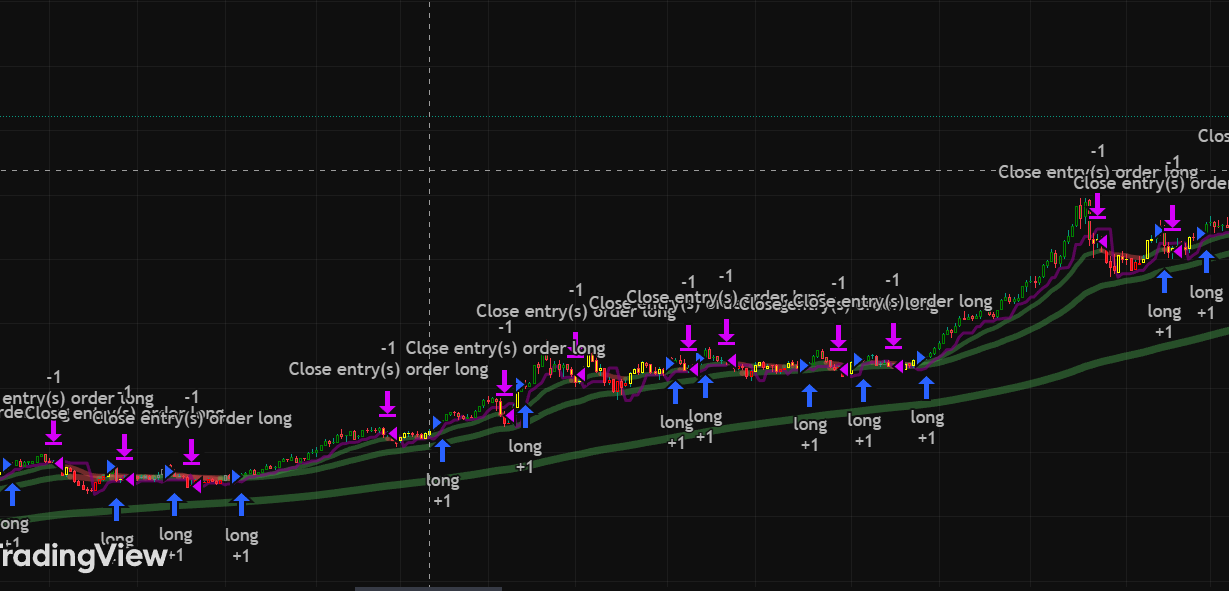This screenshot has width=1229, height=591.
Task: Click the rightmost magenta close-entry arrow
Action: 1172,217
